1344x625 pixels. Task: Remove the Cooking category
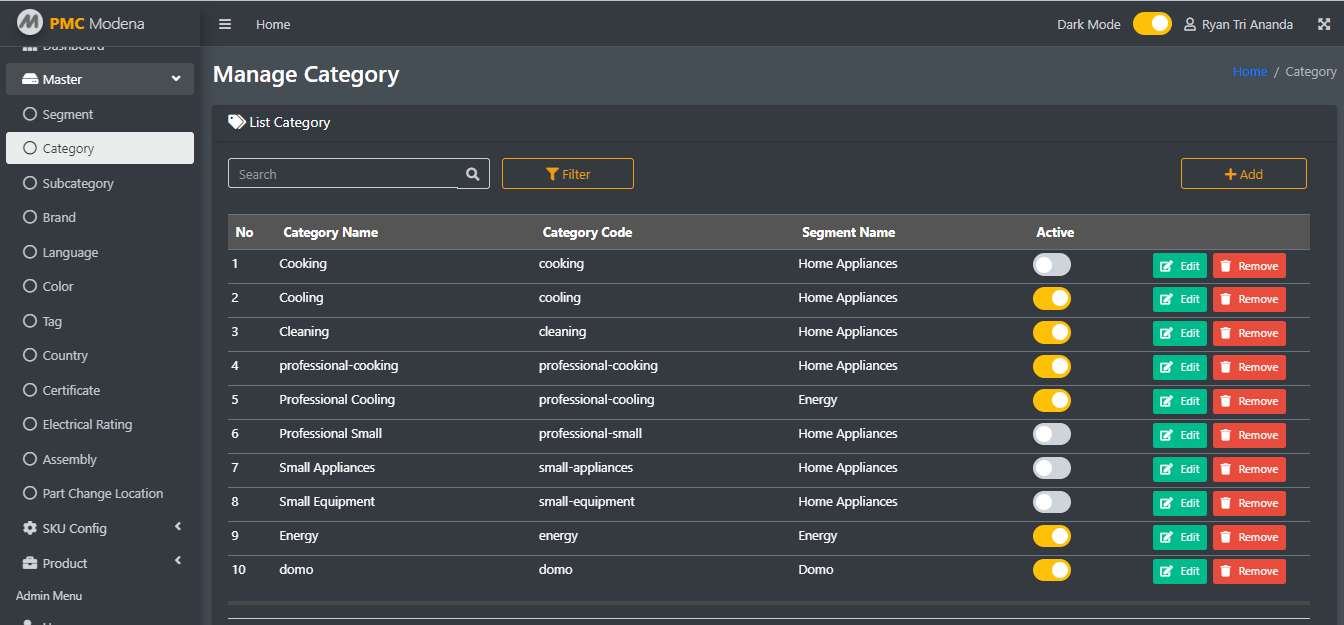1249,266
